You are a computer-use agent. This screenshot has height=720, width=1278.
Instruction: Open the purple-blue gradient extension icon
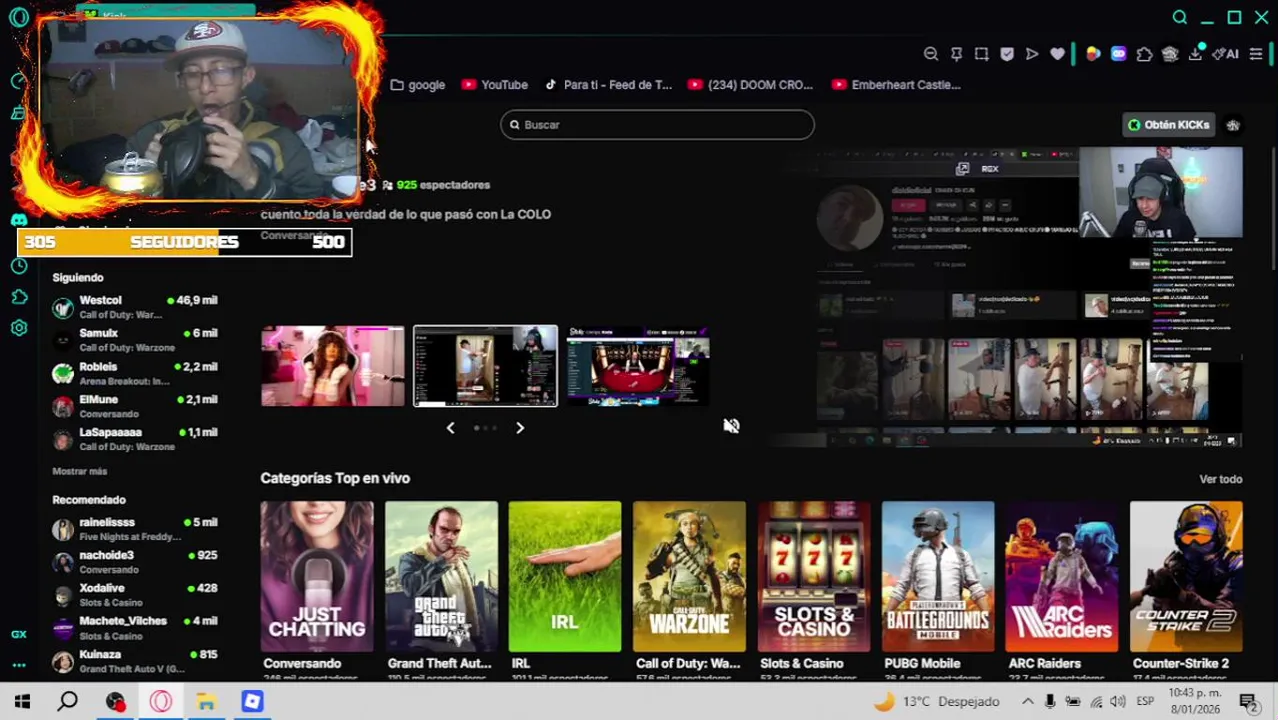click(x=1119, y=54)
